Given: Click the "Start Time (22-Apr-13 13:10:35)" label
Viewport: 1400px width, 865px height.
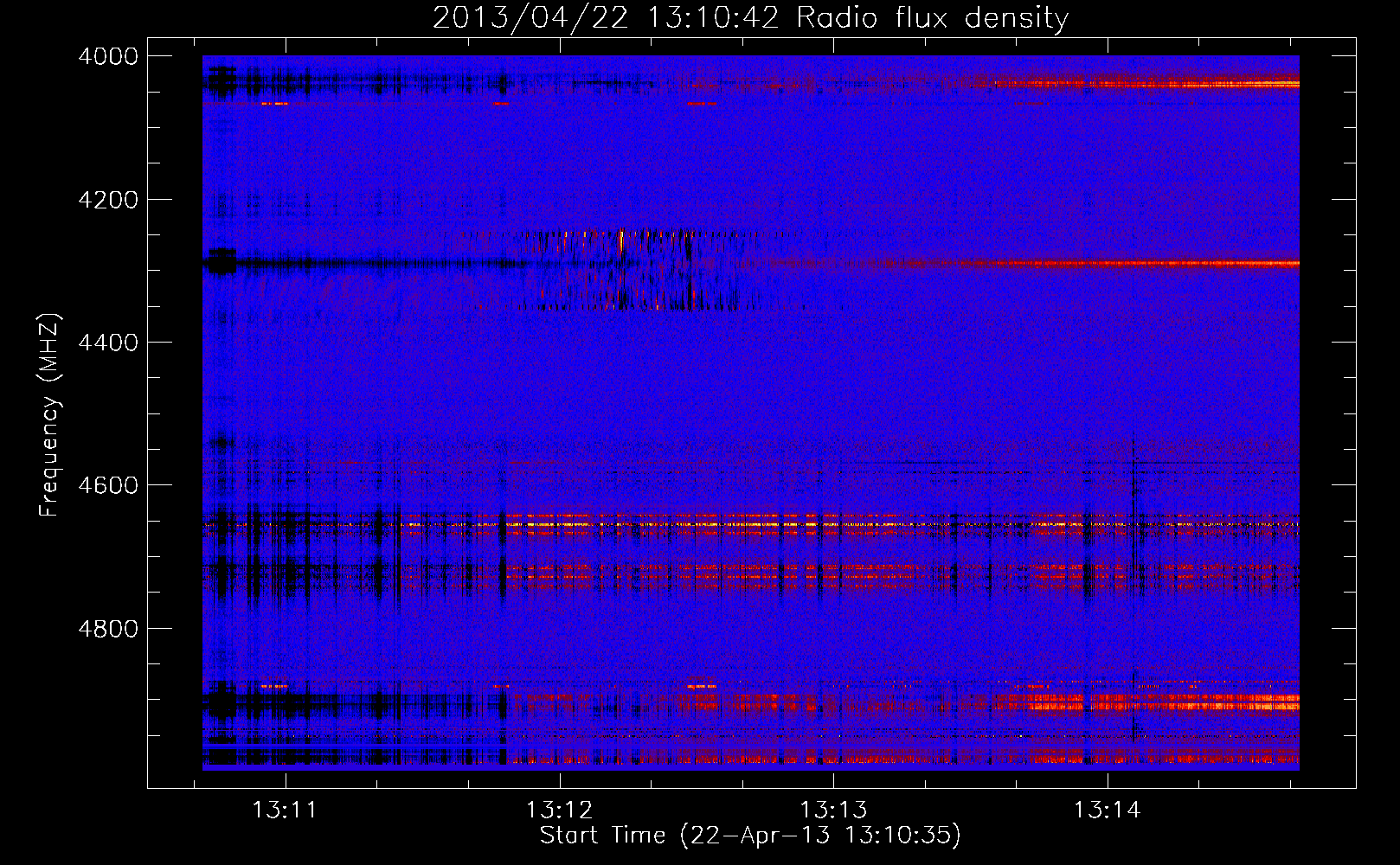Looking at the screenshot, I should 750,836.
